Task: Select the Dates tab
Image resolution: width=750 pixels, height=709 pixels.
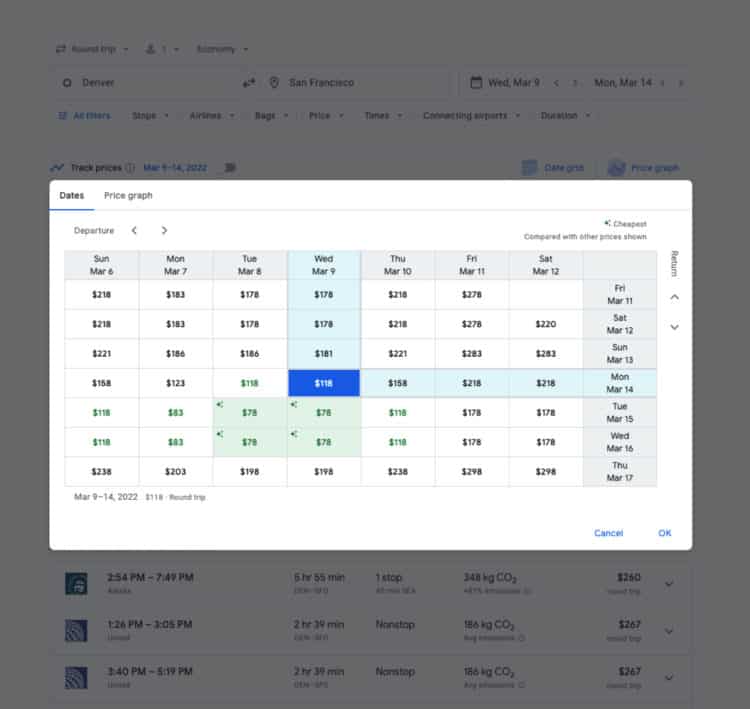Action: point(72,196)
